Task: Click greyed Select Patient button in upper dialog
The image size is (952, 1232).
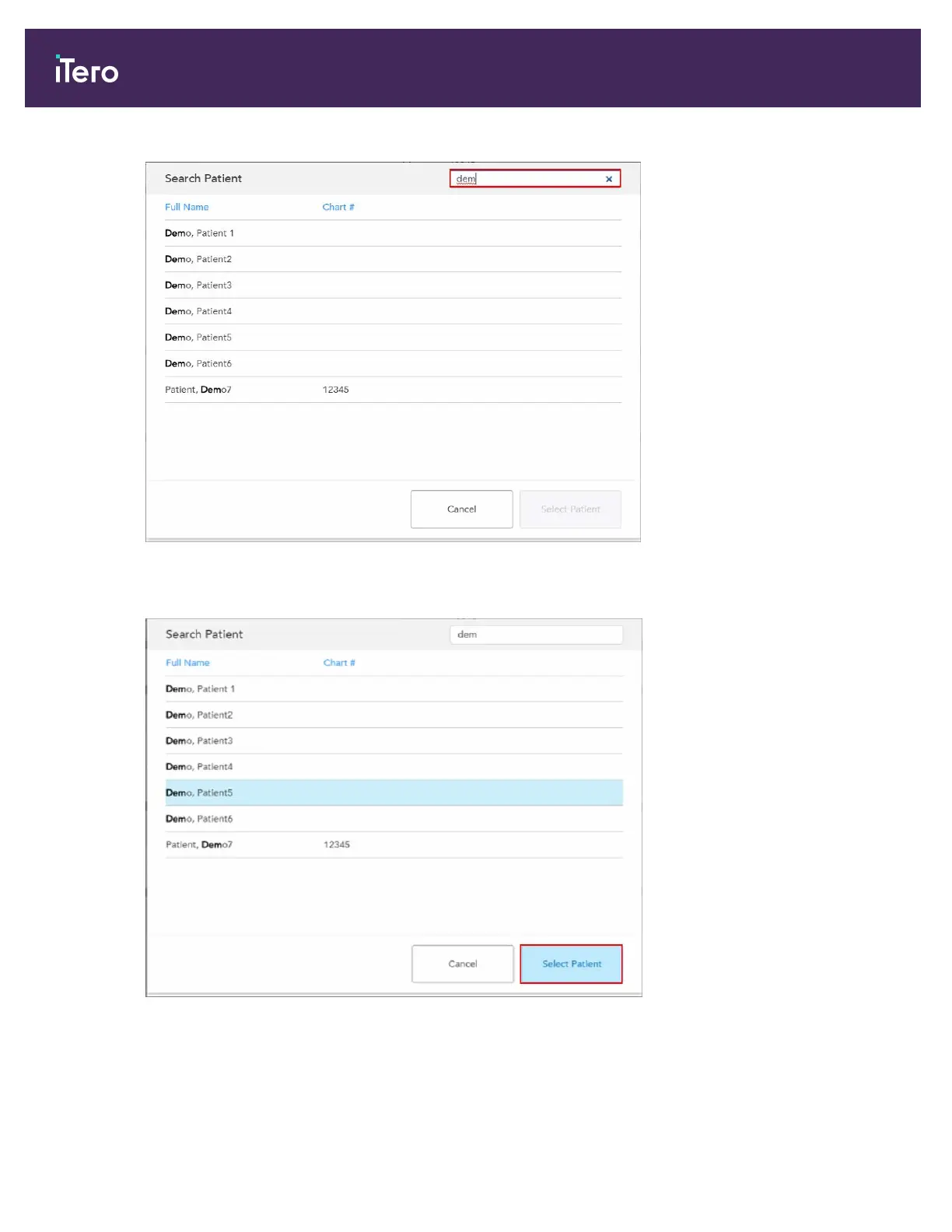Action: coord(571,509)
